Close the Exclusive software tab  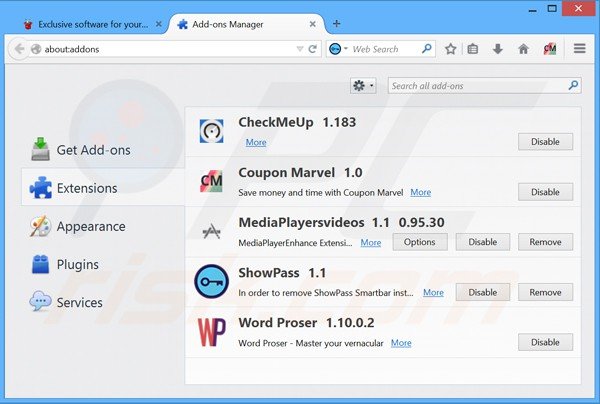coord(158,24)
